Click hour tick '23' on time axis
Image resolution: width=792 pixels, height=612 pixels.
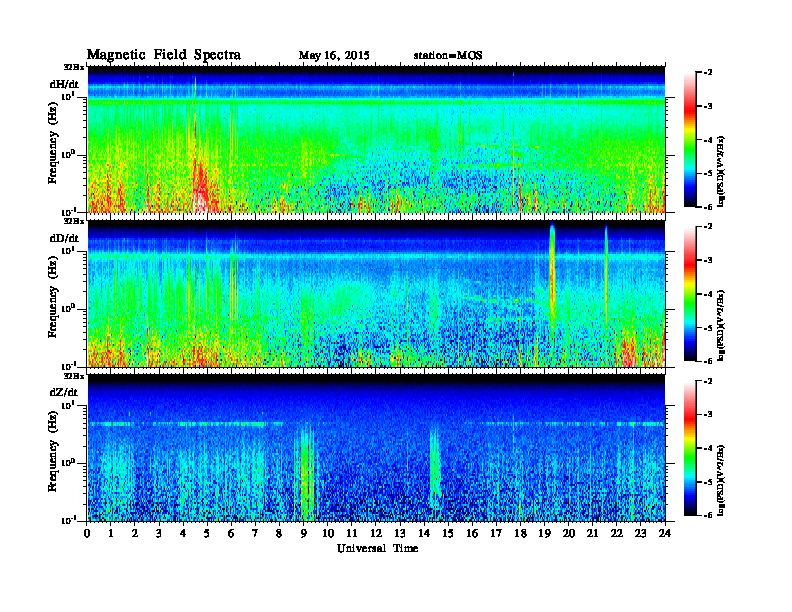pyautogui.click(x=641, y=534)
